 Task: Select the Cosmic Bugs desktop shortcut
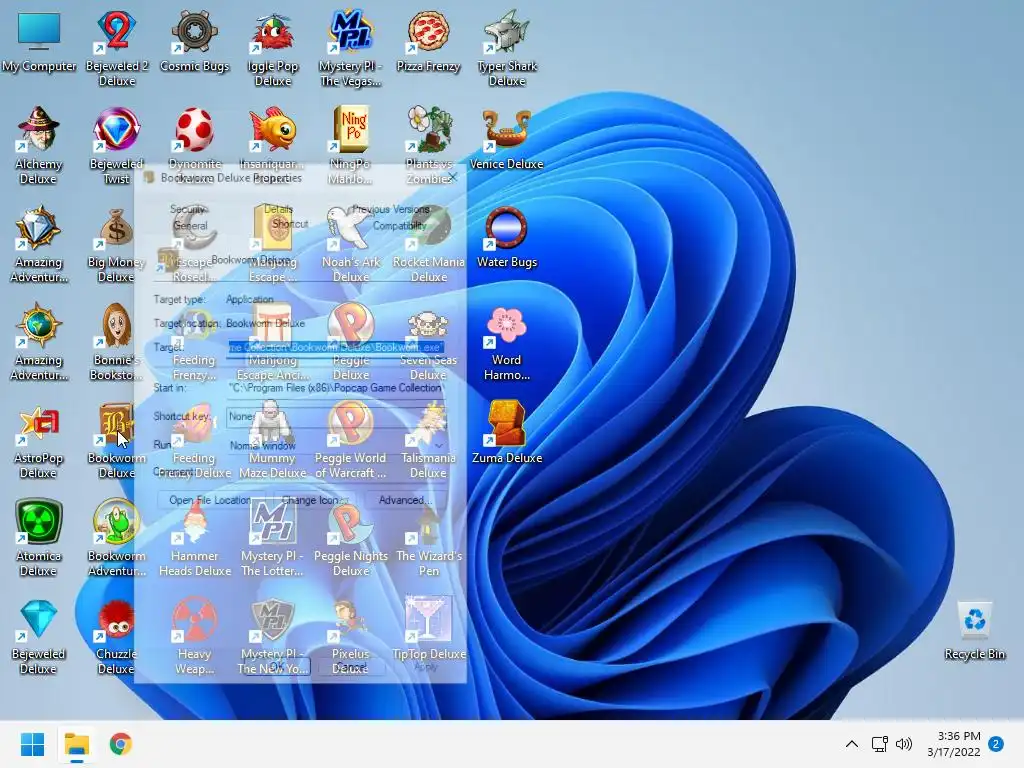[x=195, y=42]
